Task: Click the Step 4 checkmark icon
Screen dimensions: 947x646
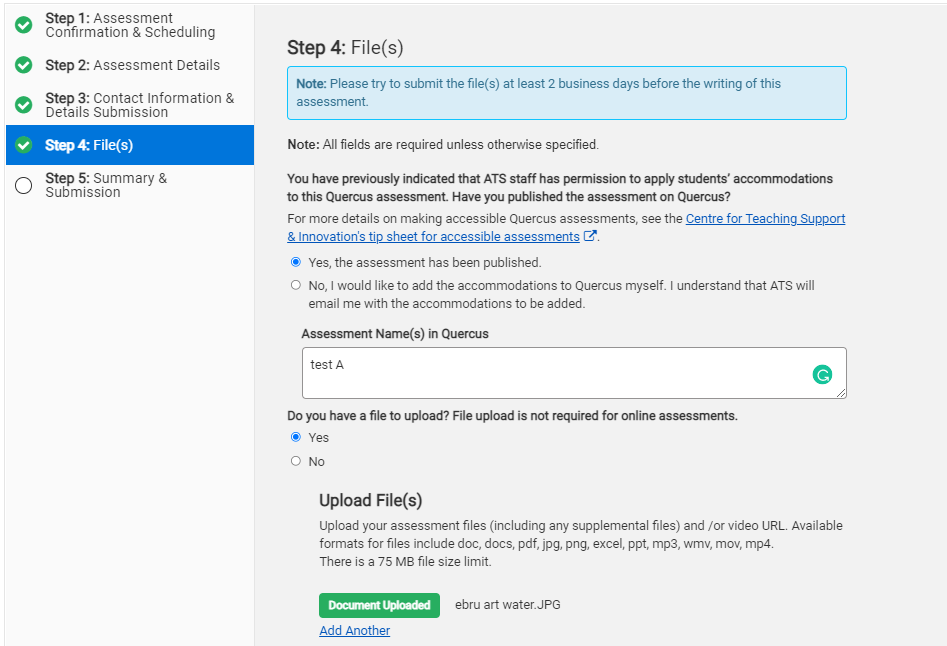Action: click(24, 145)
